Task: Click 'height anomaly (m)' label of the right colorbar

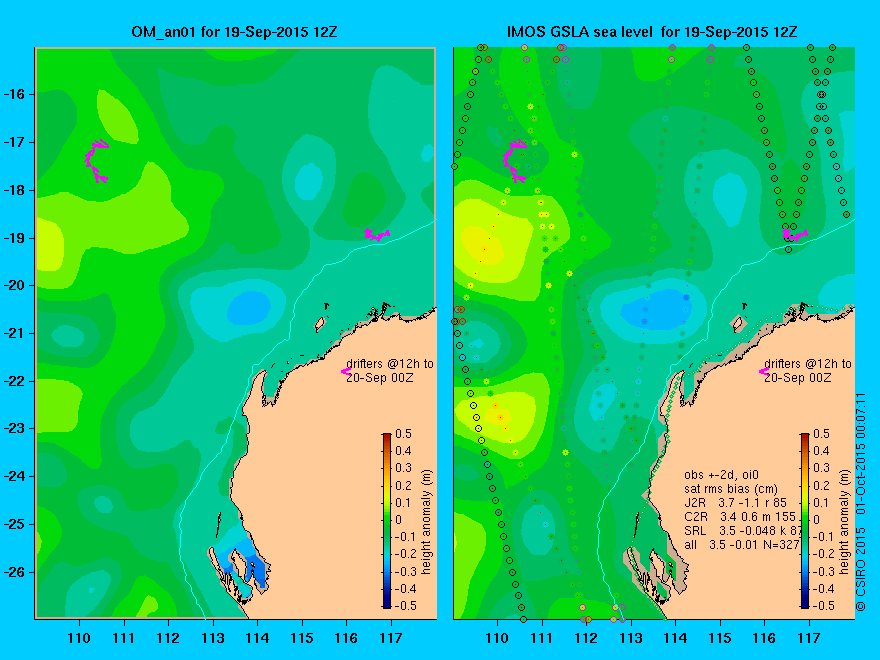Action: (x=845, y=522)
